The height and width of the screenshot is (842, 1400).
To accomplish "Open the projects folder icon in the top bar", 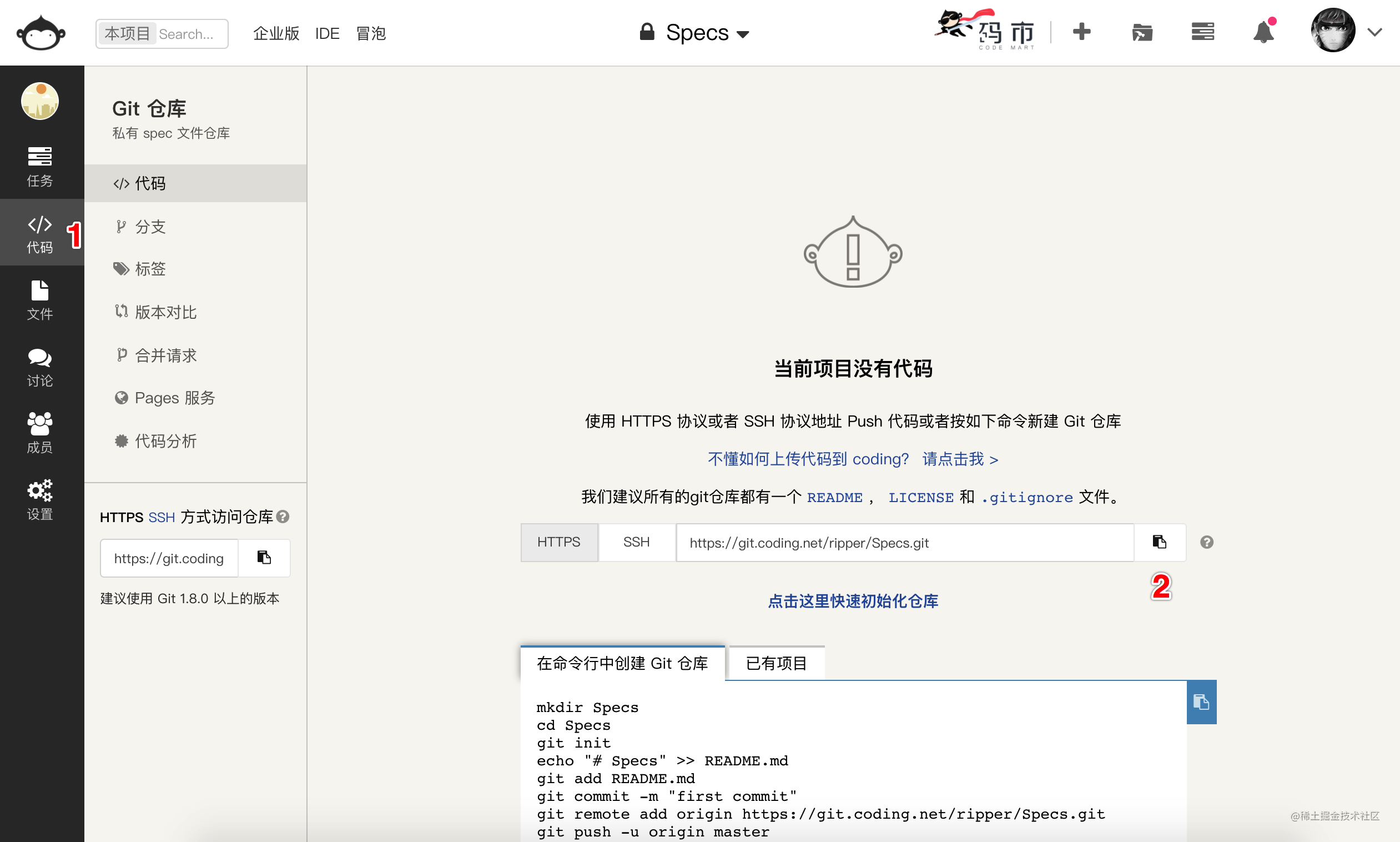I will (x=1142, y=32).
